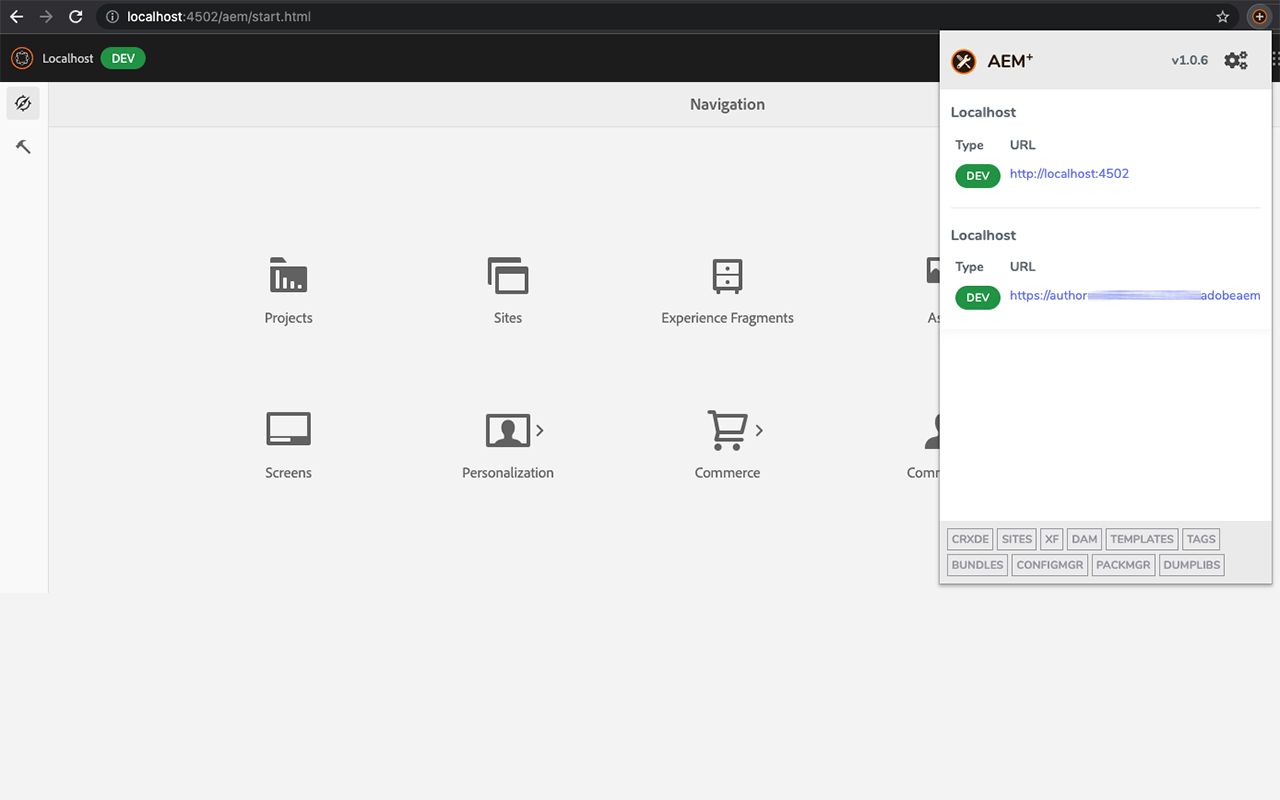The height and width of the screenshot is (800, 1280).
Task: Click the PACKMGR shortcut button
Action: click(1123, 565)
